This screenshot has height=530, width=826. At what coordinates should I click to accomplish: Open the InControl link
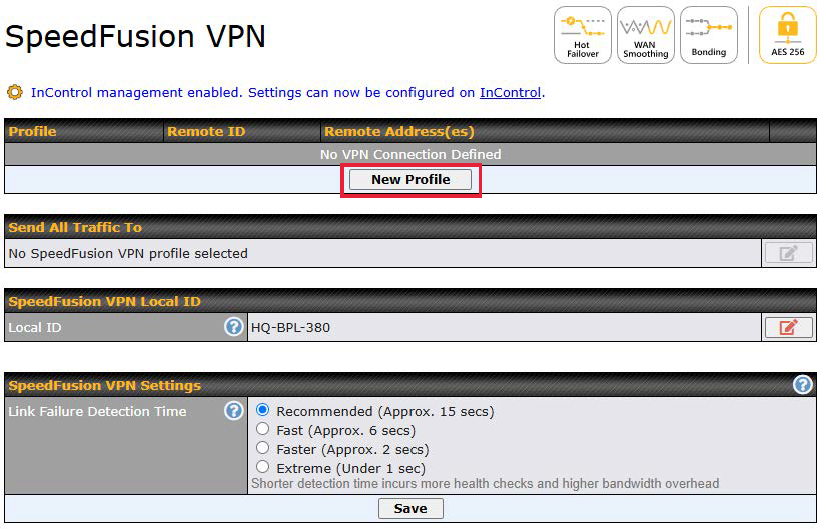[510, 93]
